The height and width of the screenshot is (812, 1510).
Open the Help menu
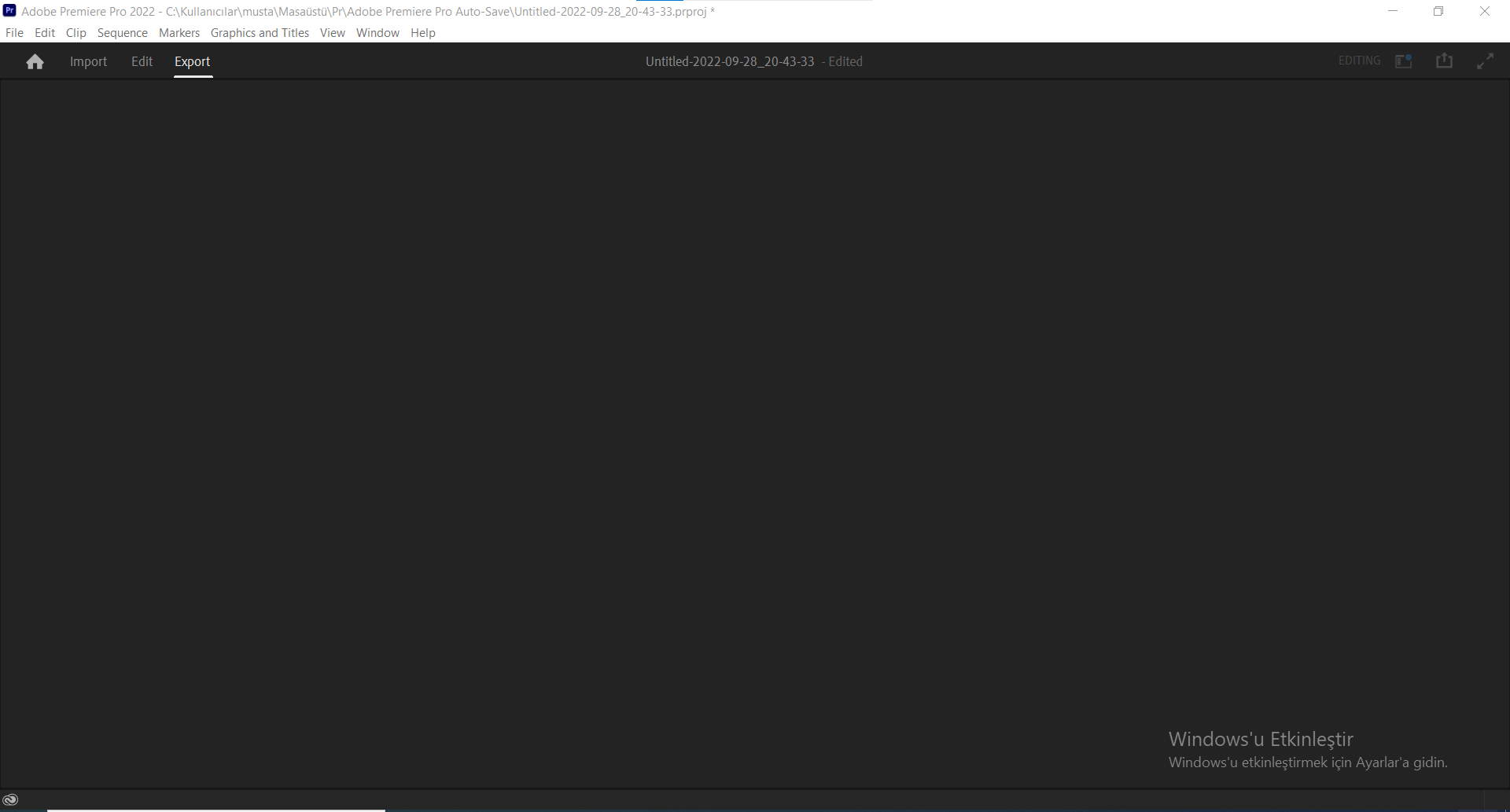coord(422,32)
